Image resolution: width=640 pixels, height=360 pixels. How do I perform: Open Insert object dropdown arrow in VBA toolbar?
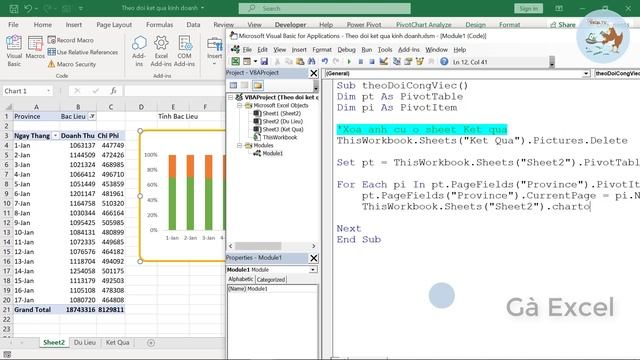(255, 62)
